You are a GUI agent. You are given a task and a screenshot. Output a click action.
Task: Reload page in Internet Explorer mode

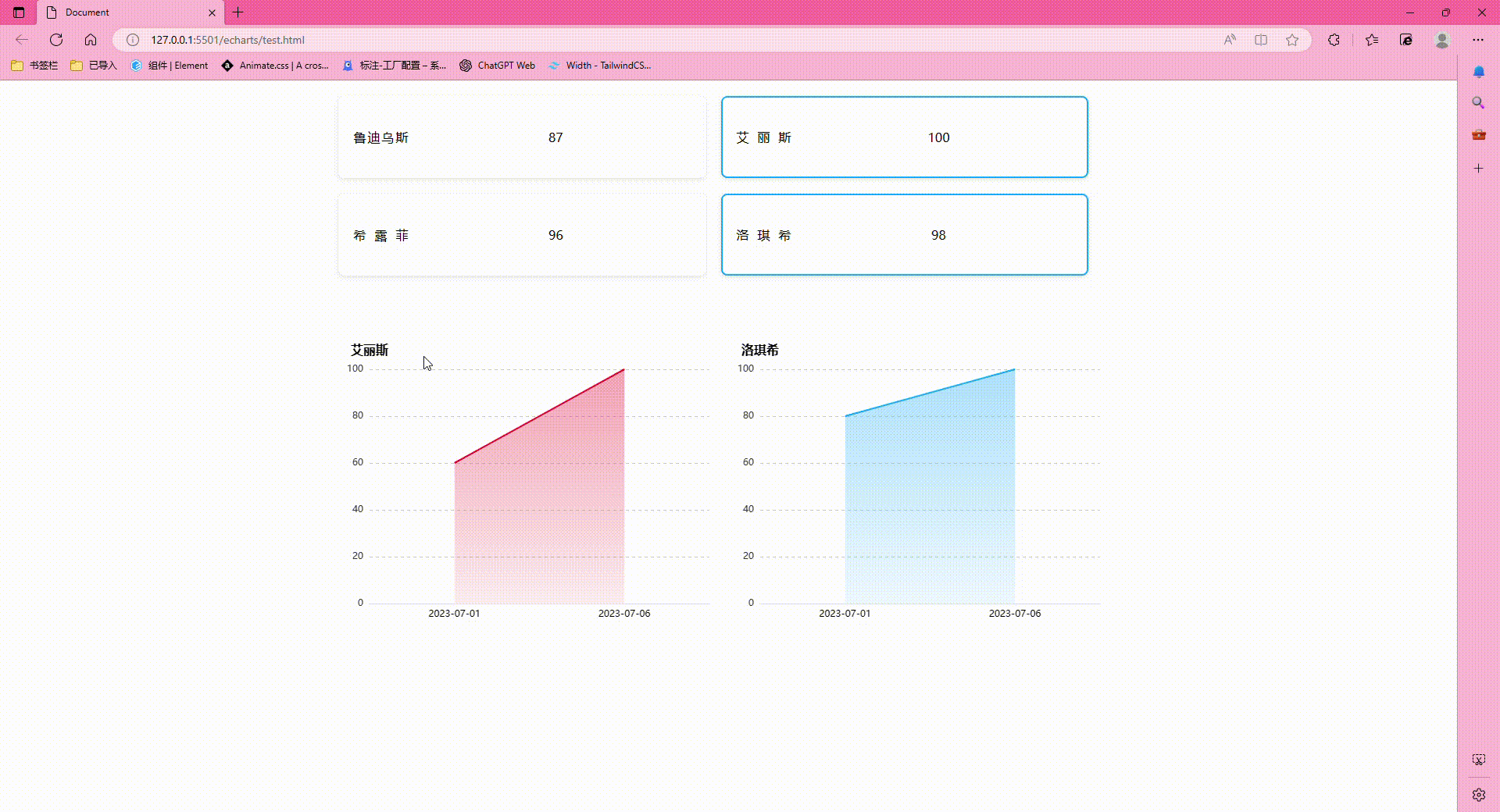(x=1406, y=40)
